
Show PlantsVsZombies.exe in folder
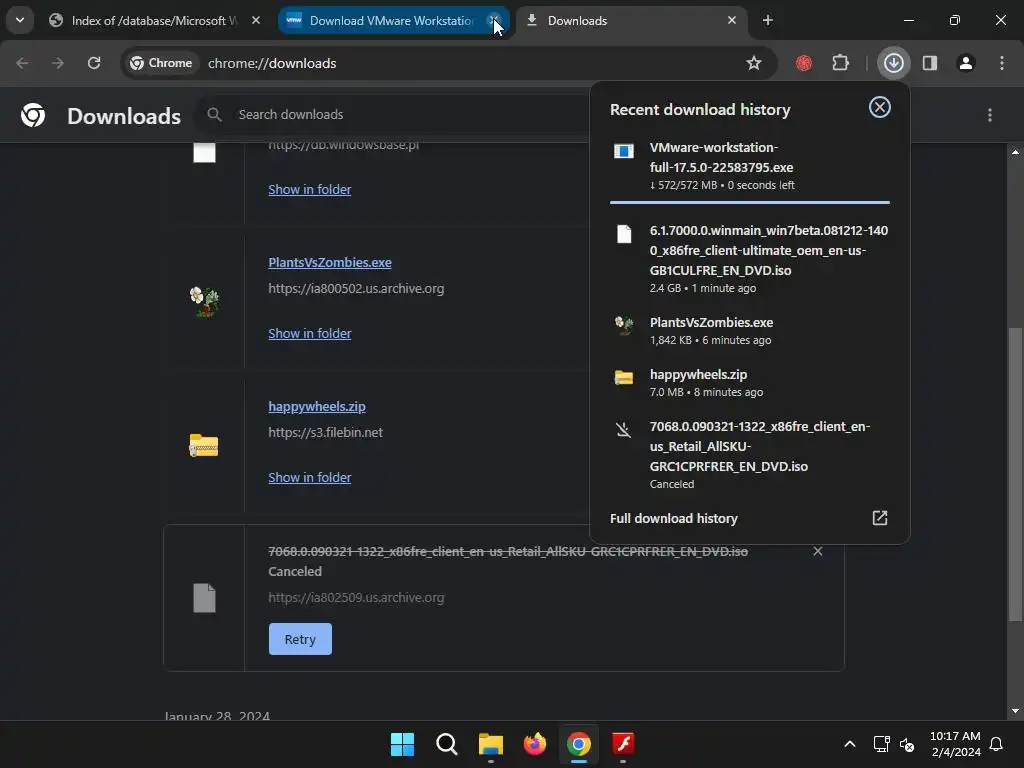310,334
